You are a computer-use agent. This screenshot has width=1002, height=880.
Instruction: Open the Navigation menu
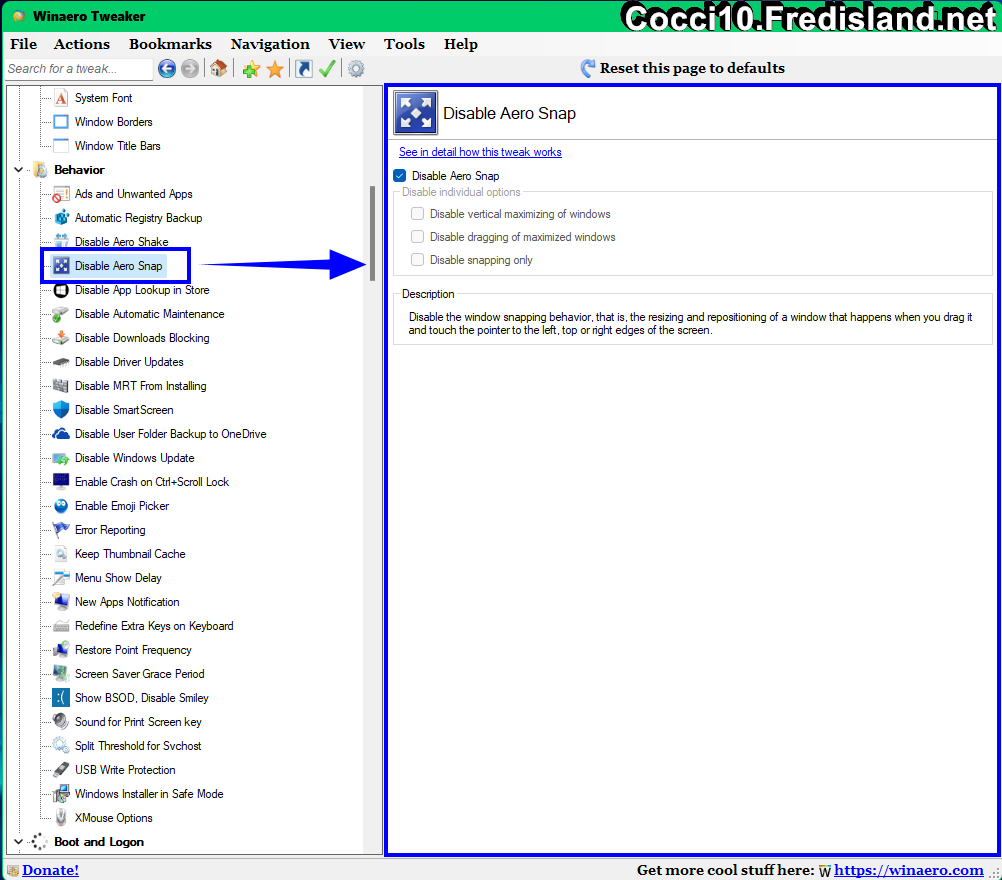click(x=270, y=44)
